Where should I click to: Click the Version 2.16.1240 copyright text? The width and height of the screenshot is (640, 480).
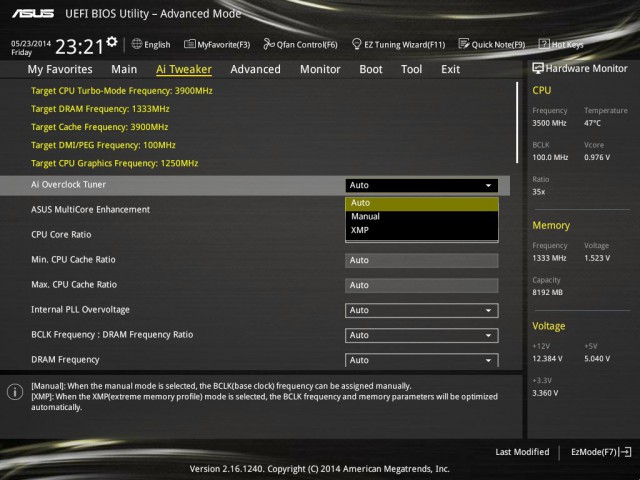pos(320,469)
